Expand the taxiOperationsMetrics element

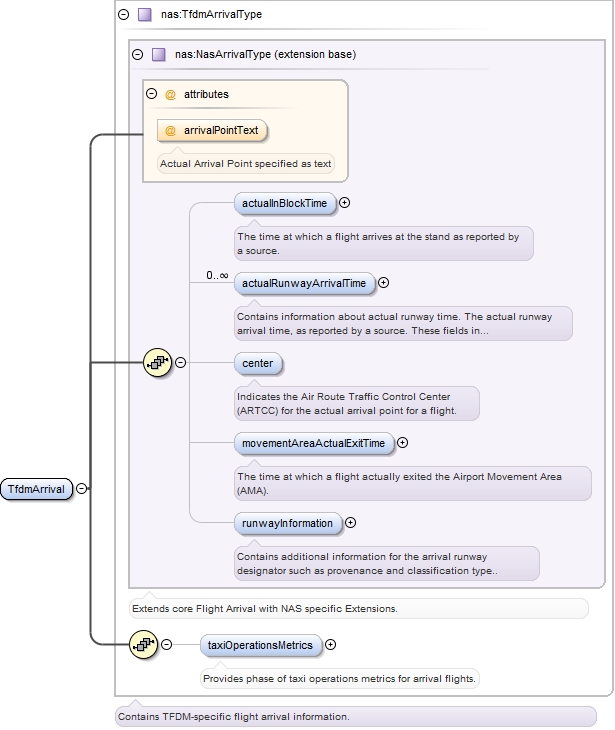(x=331, y=645)
